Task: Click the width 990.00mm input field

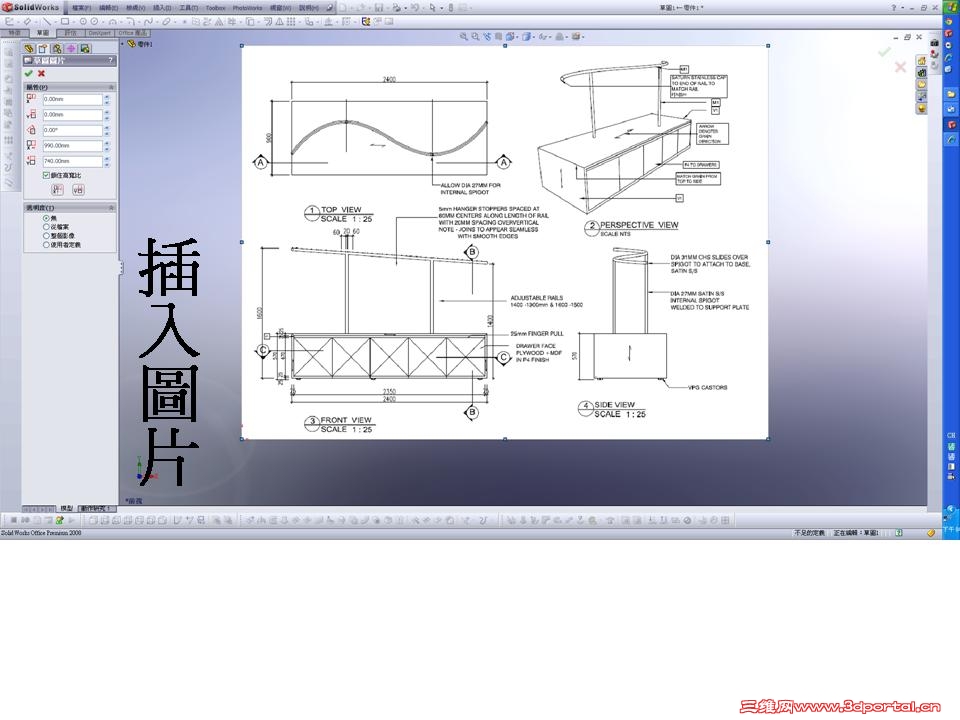Action: (x=72, y=146)
